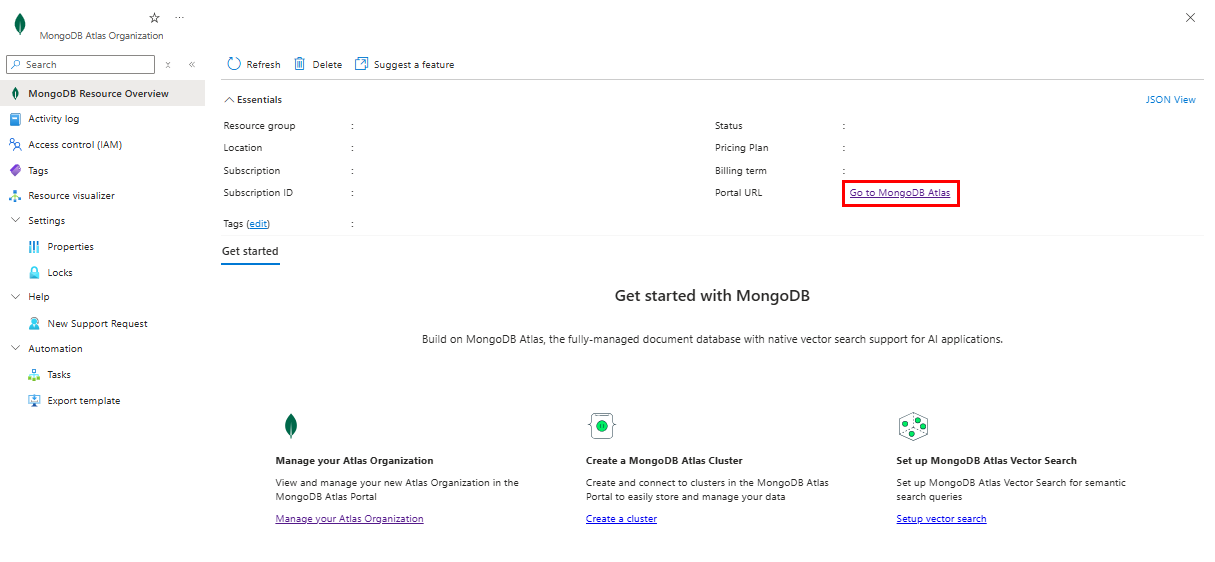Click the New Support Request icon
This screenshot has height=562, width=1215.
34,323
